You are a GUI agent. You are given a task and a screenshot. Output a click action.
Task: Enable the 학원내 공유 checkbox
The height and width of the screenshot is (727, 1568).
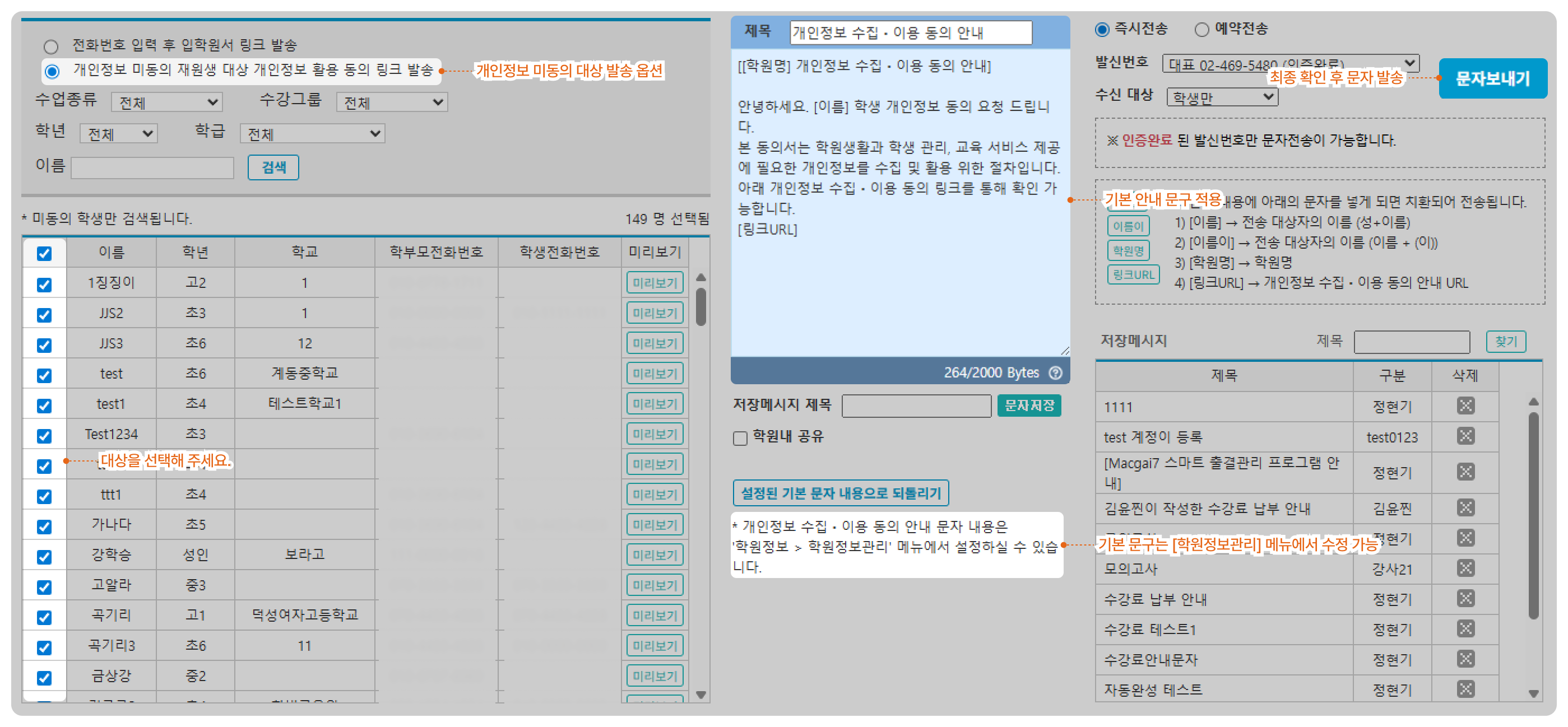pyautogui.click(x=740, y=438)
